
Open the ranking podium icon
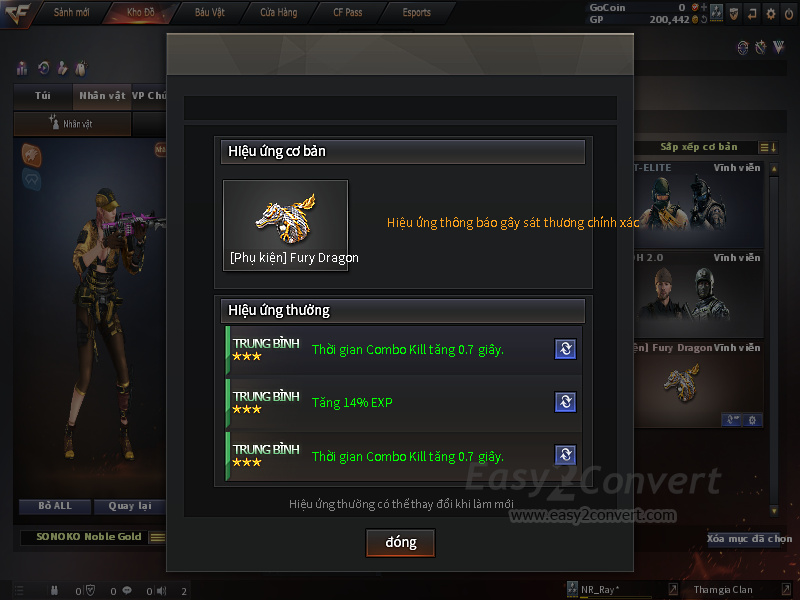22,68
